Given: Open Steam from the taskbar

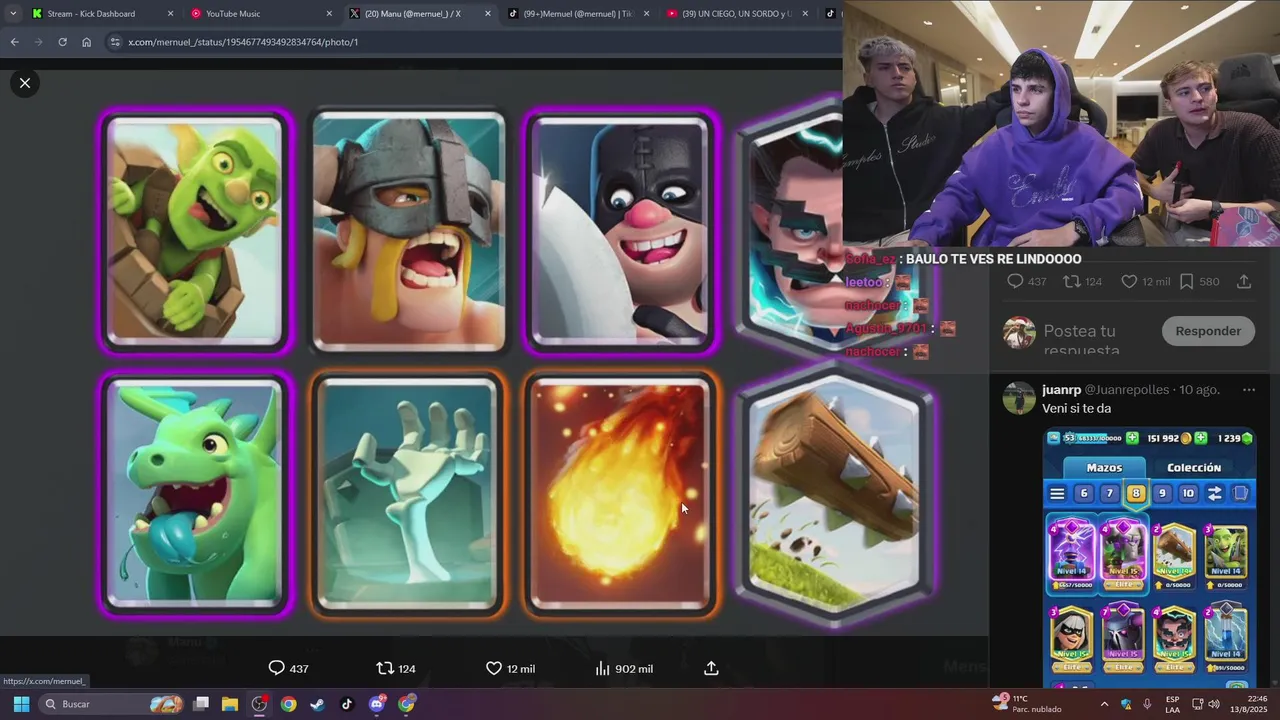Looking at the screenshot, I should (x=317, y=704).
